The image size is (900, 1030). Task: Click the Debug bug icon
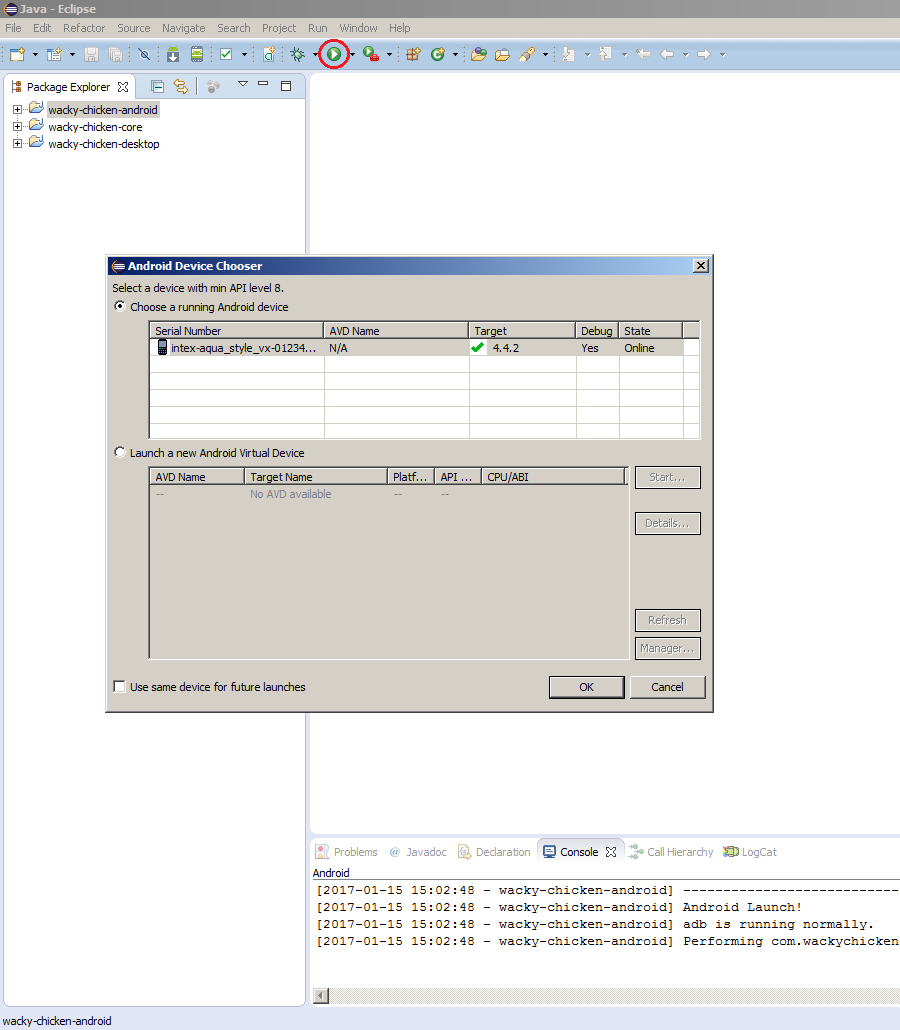click(x=297, y=54)
